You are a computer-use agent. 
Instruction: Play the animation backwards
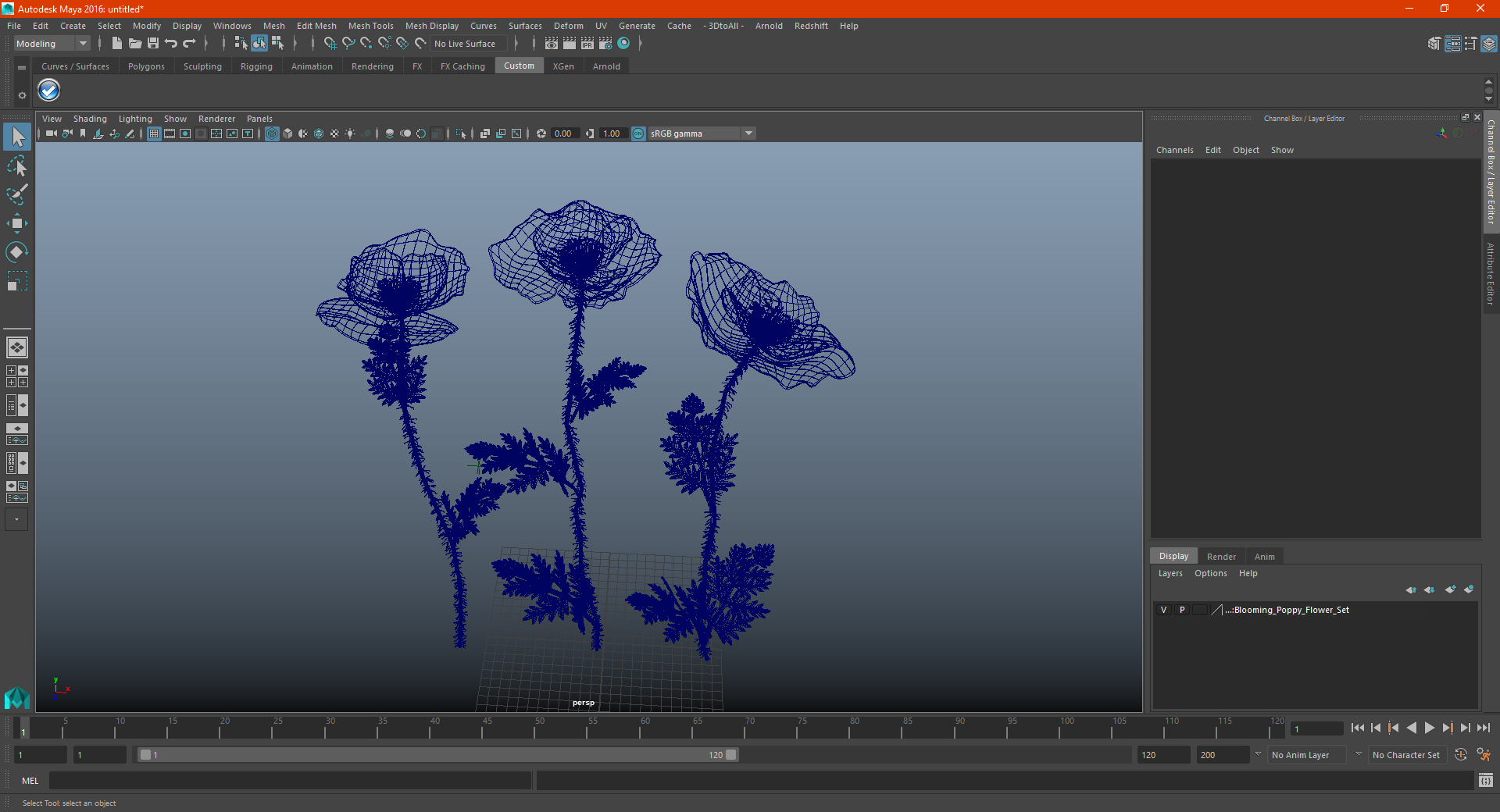pyautogui.click(x=1411, y=728)
